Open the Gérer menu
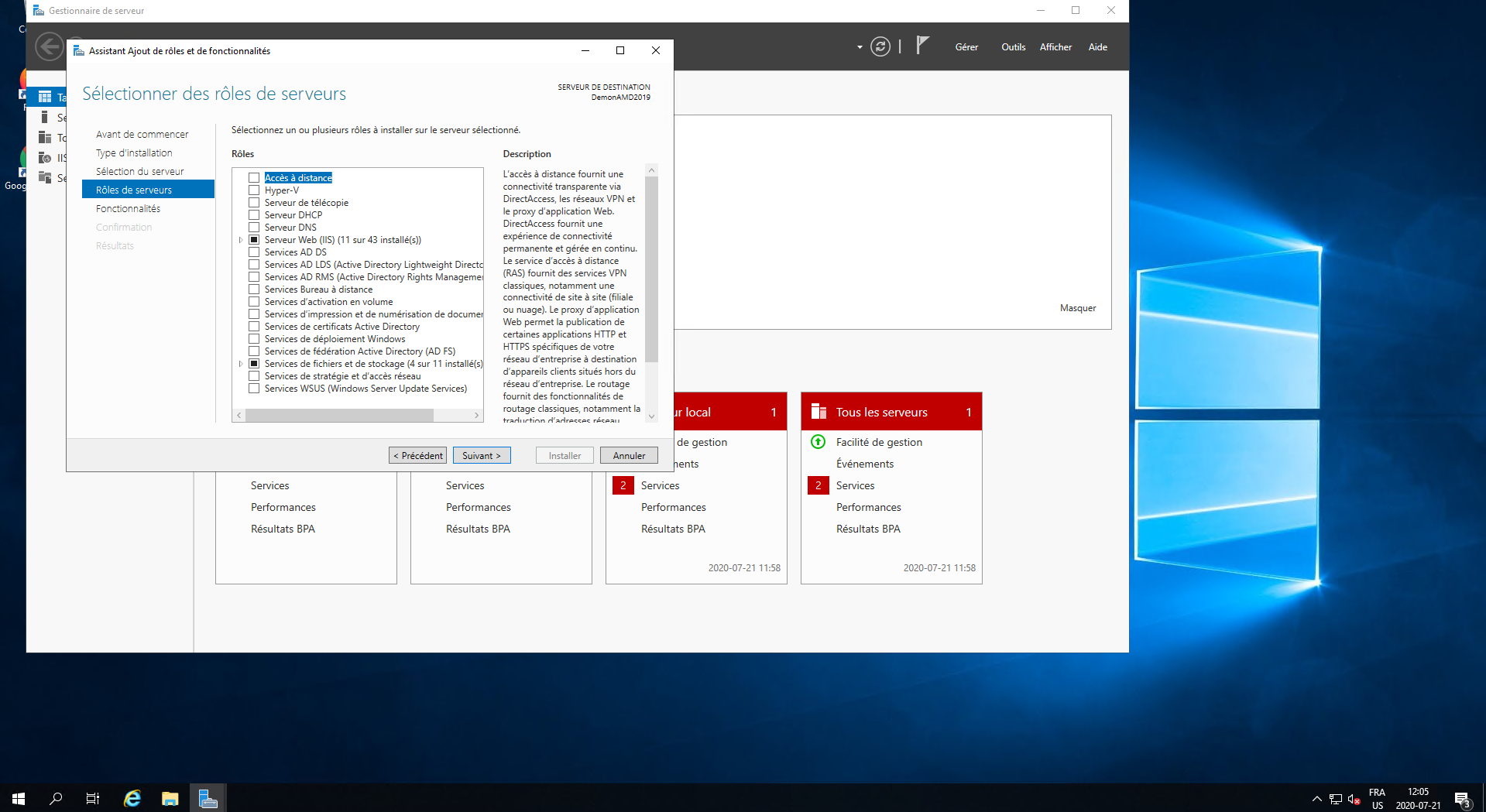This screenshot has height=812, width=1486. [966, 47]
